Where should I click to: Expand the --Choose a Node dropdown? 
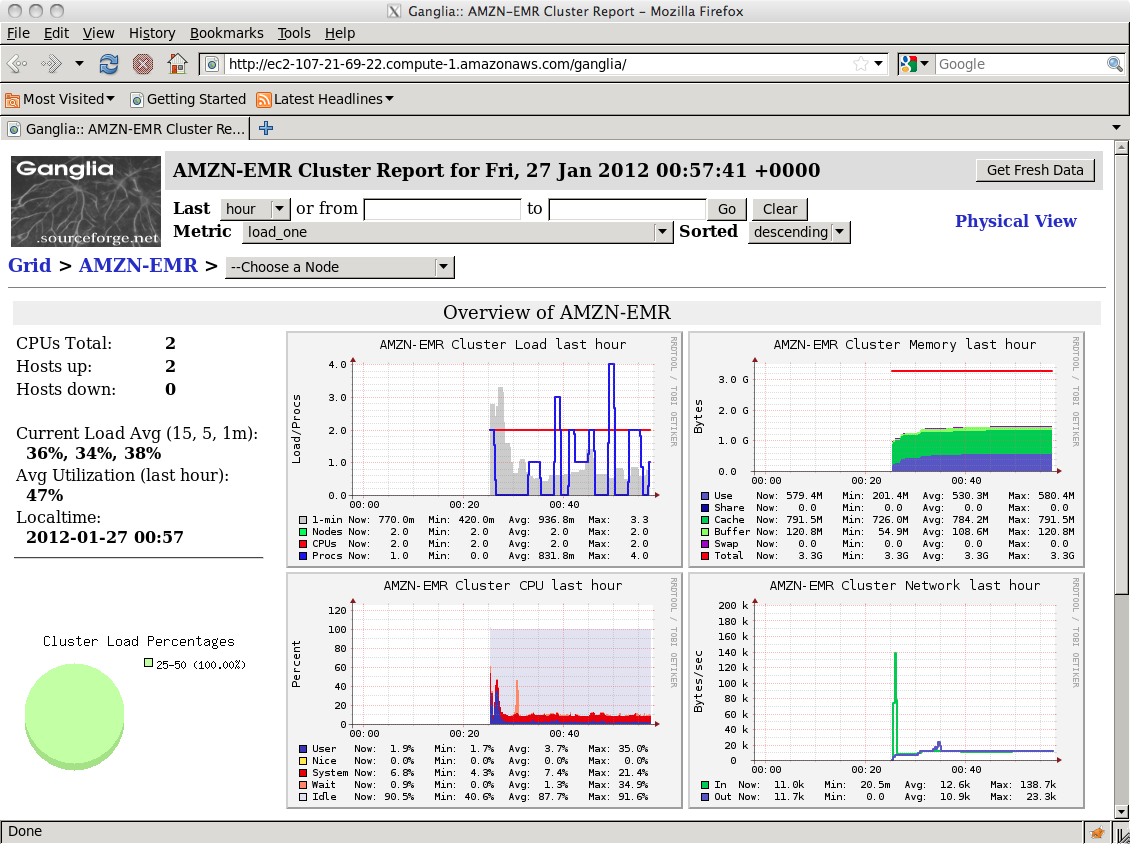[443, 267]
